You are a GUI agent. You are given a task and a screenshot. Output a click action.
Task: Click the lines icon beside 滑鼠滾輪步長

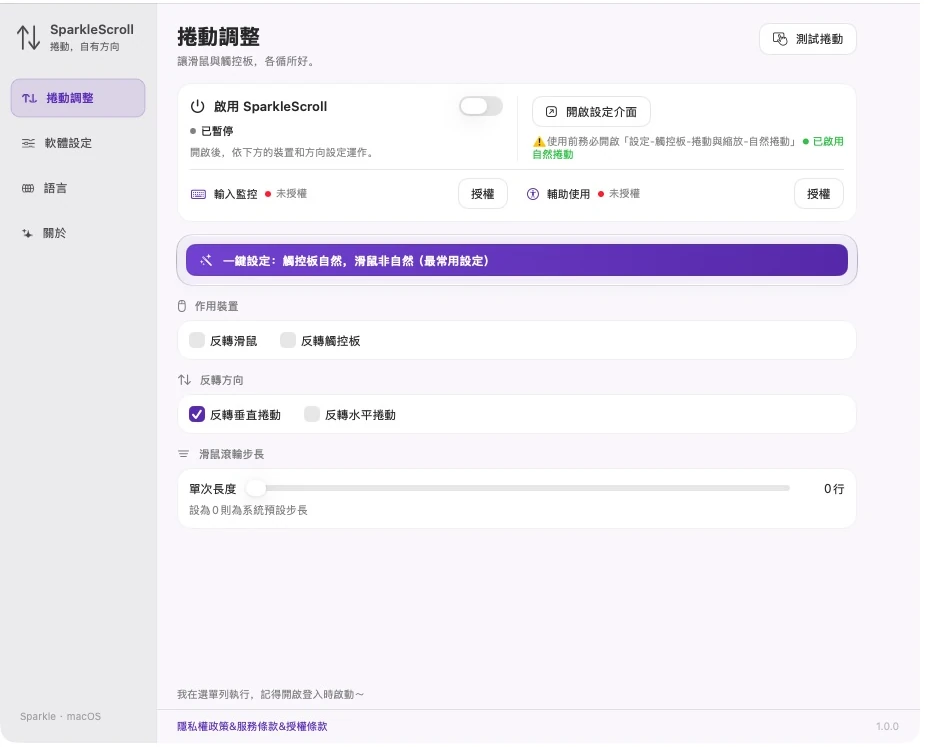(x=183, y=454)
